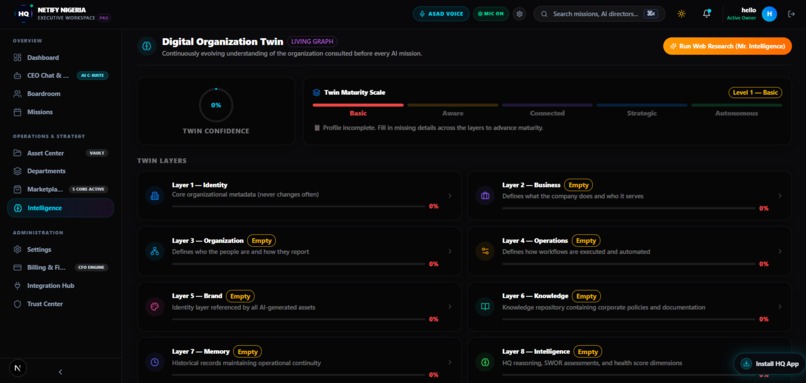Expand Layer 1 — Identity chevron
The height and width of the screenshot is (383, 806).
point(450,195)
